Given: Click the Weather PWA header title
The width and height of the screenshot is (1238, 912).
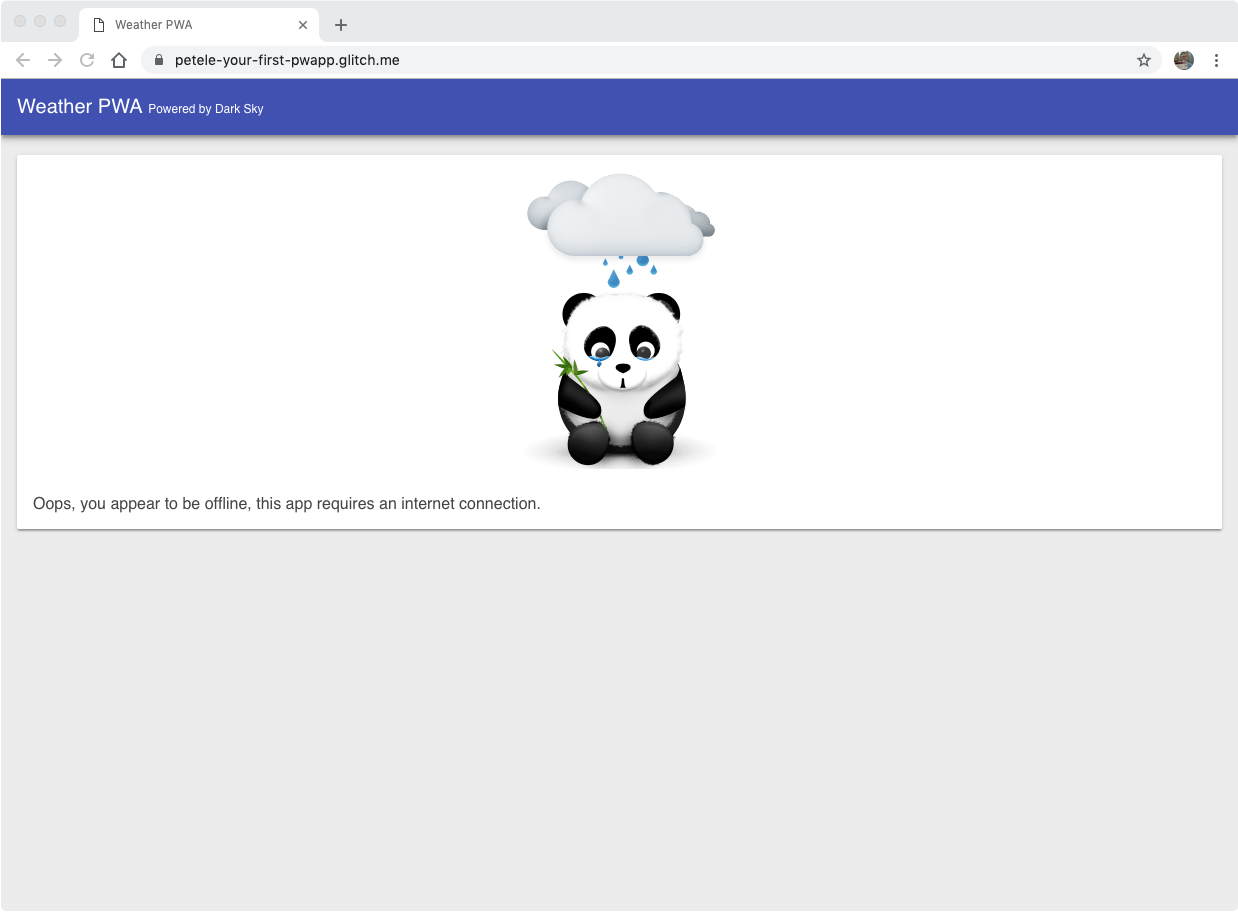Looking at the screenshot, I should [x=80, y=107].
